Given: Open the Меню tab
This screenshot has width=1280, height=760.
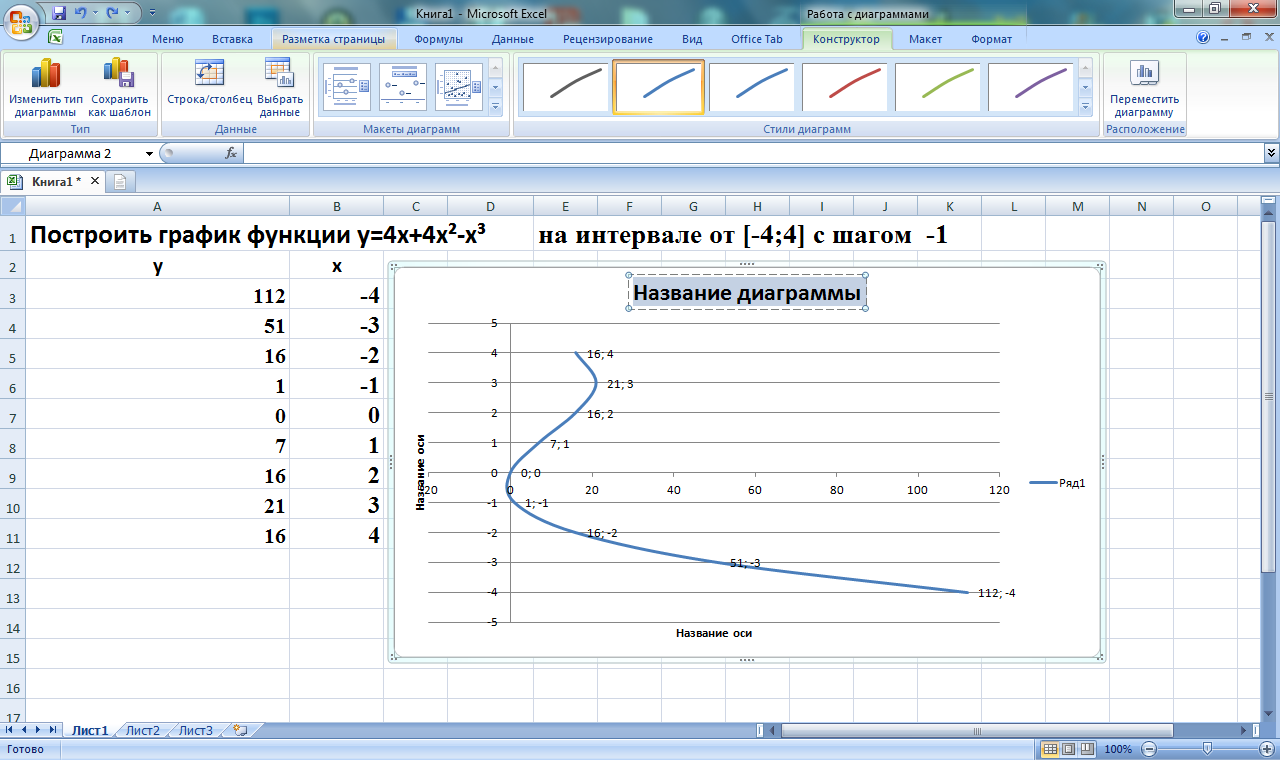Looking at the screenshot, I should pos(168,39).
